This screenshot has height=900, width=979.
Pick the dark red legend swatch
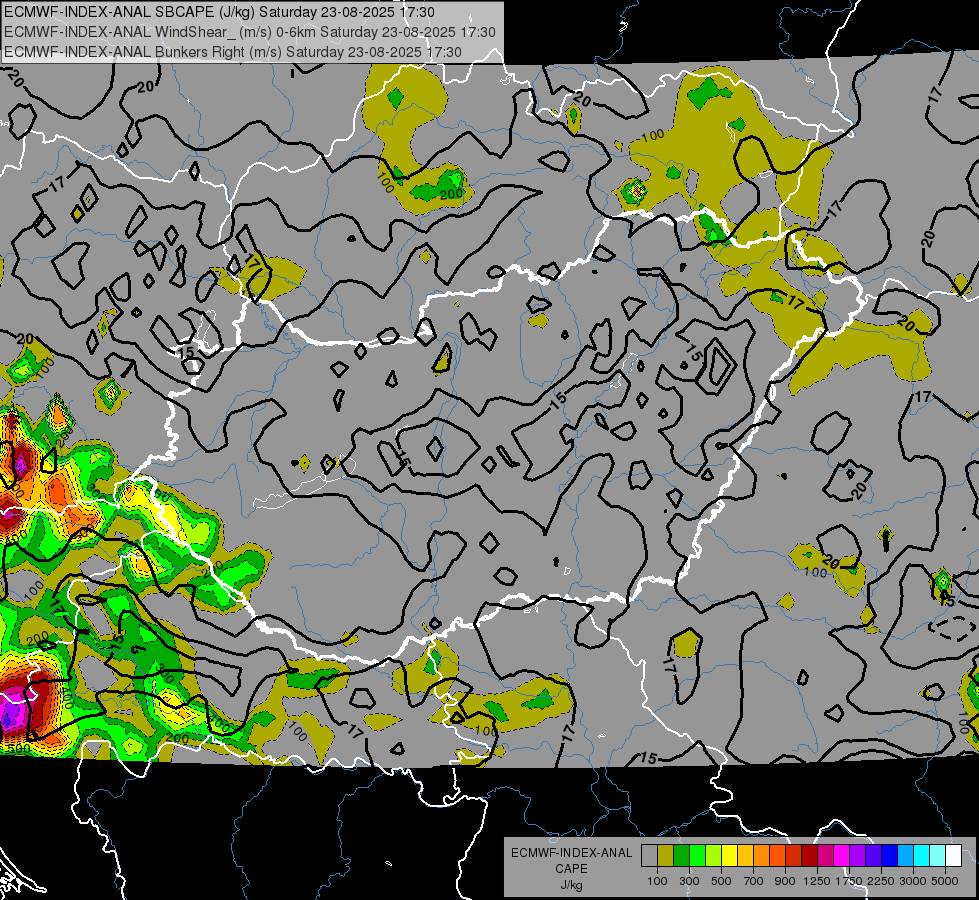810,855
